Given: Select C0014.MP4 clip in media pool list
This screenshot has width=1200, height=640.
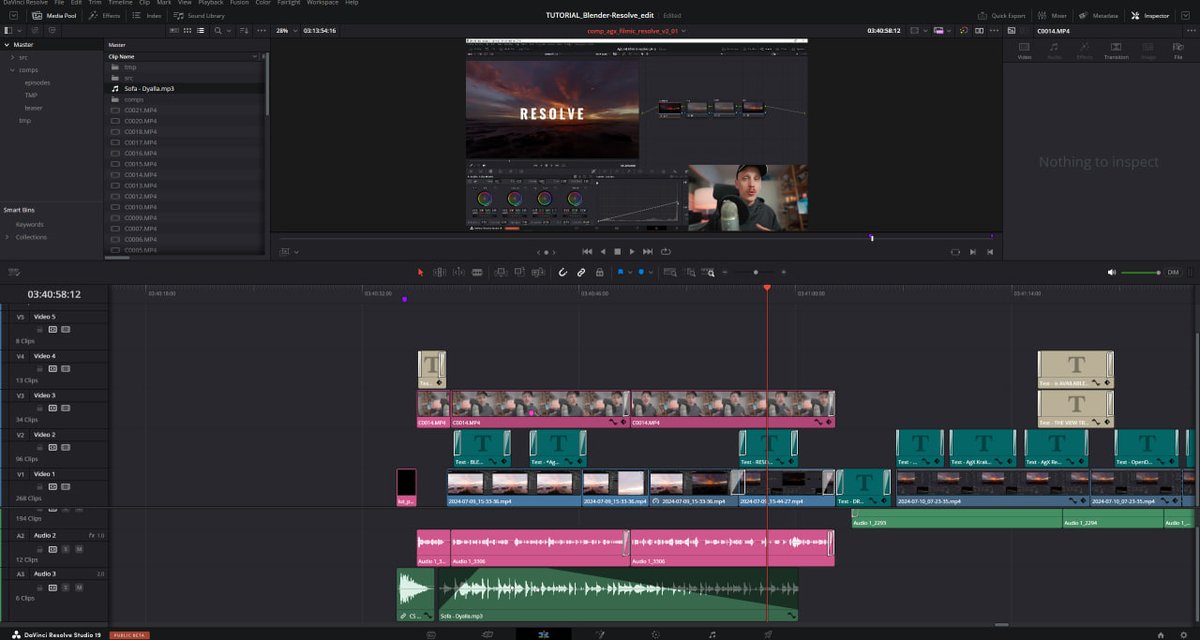Looking at the screenshot, I should (x=186, y=175).
